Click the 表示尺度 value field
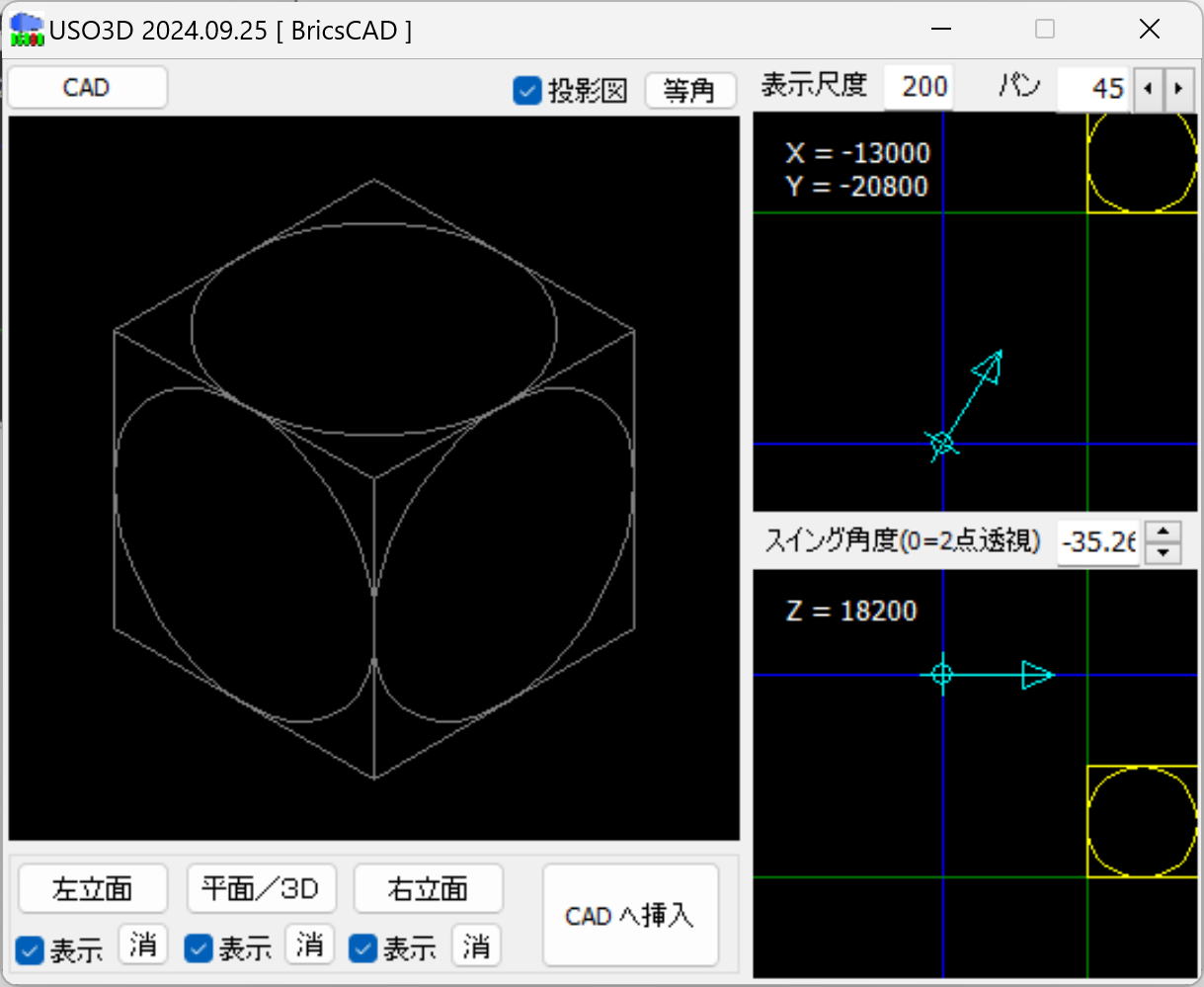1204x987 pixels. tap(920, 87)
